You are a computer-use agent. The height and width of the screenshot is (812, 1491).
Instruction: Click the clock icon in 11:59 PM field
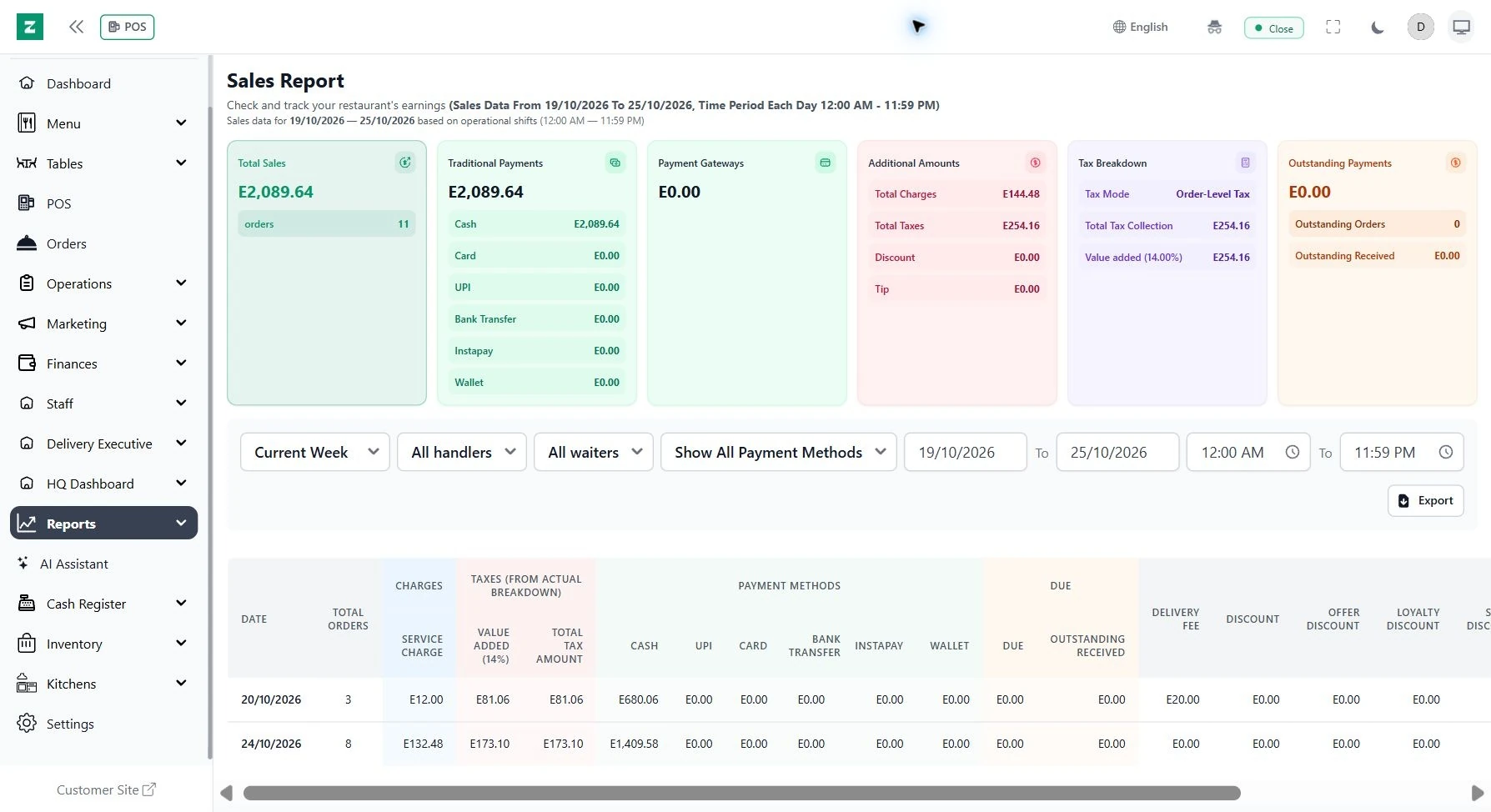pos(1446,452)
